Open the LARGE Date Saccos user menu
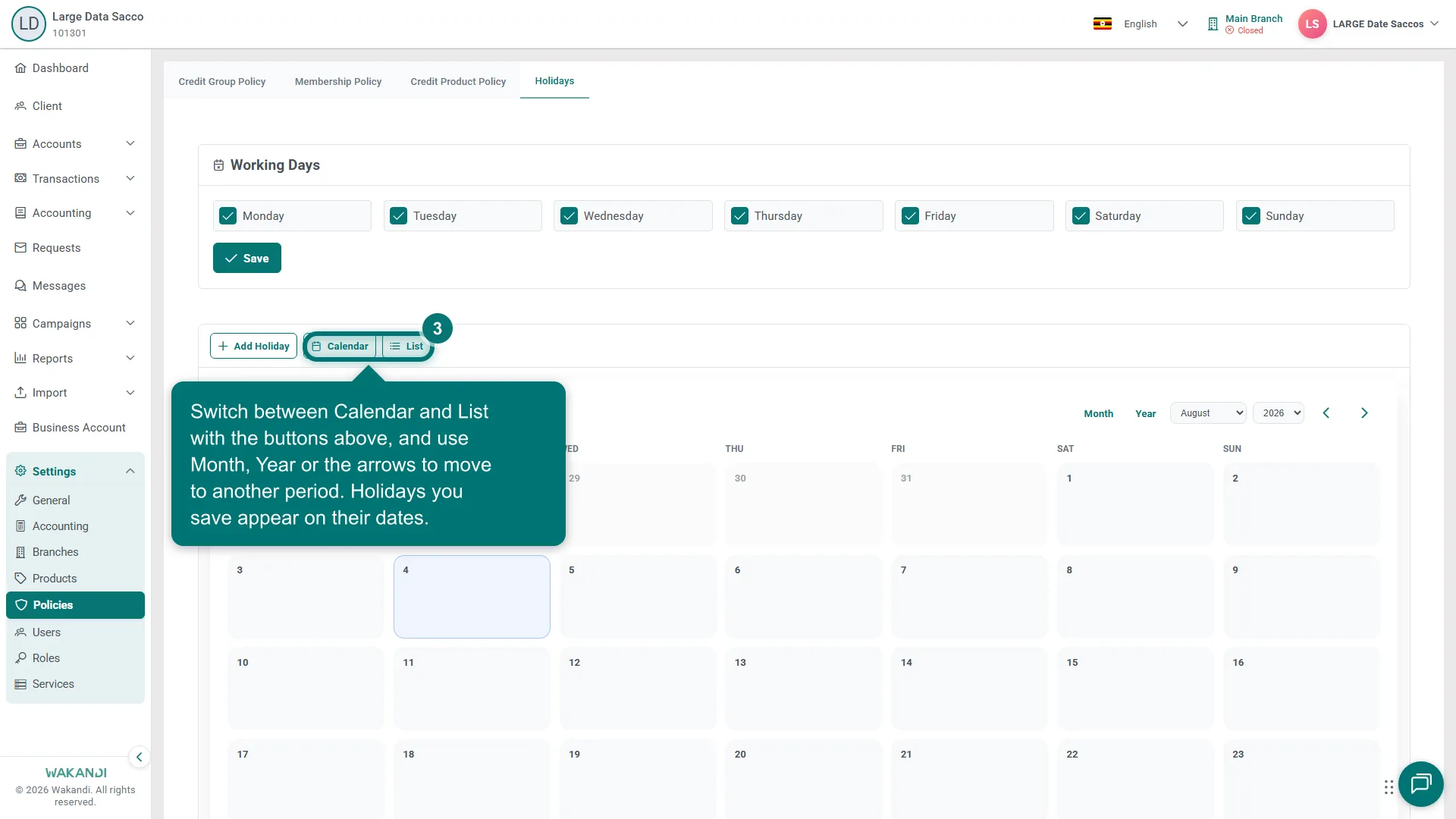This screenshot has width=1456, height=819. click(1385, 24)
